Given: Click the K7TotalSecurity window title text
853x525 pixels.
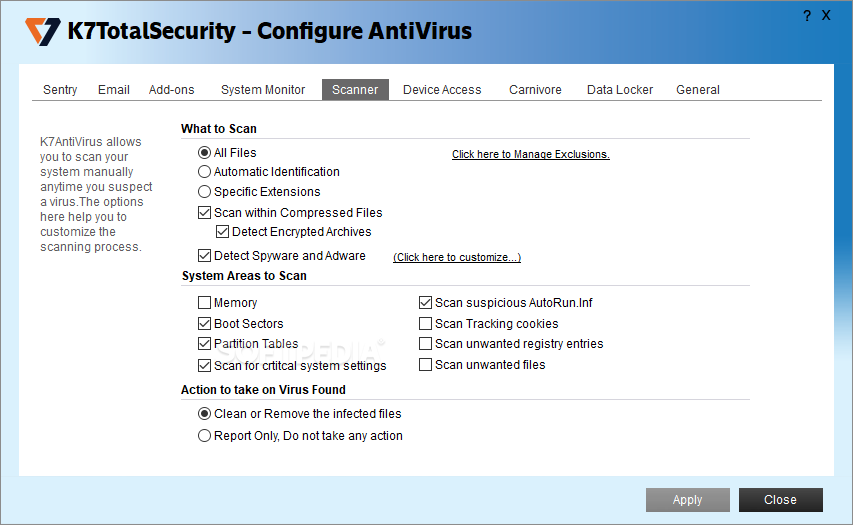Looking at the screenshot, I should coord(269,31).
